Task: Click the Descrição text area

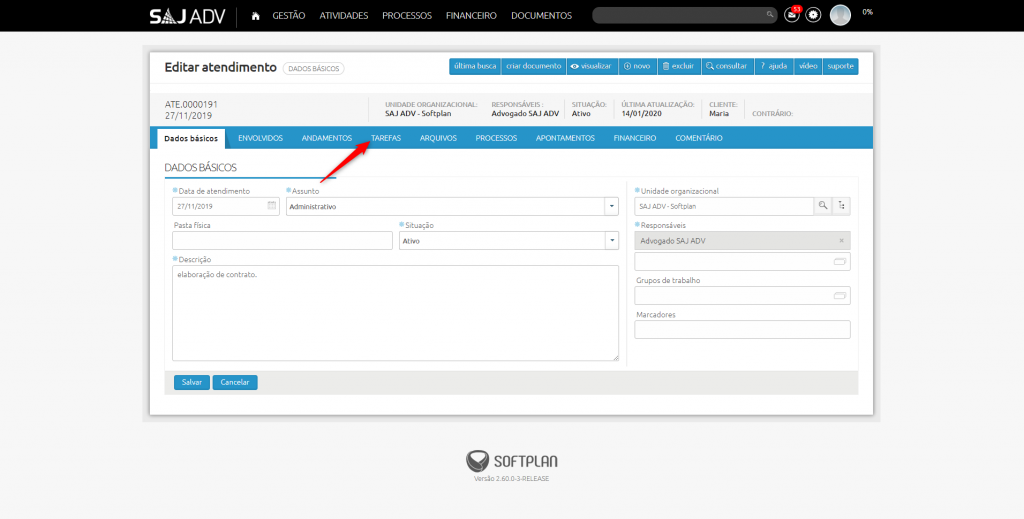Action: (x=395, y=312)
